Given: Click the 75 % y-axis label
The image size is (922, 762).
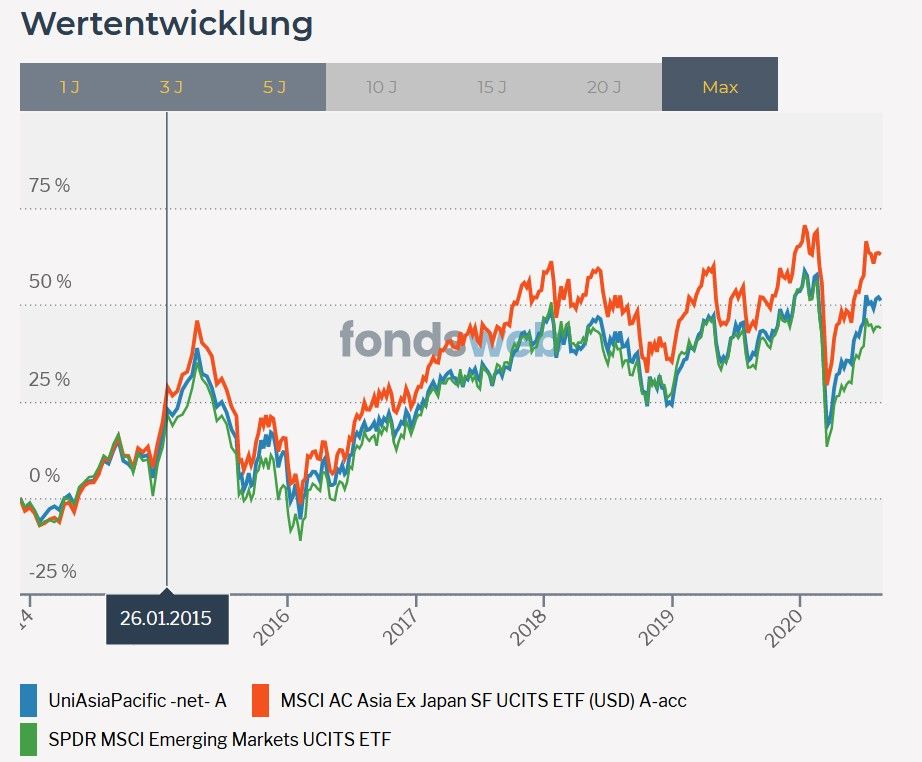Looking at the screenshot, I should click(x=50, y=185).
